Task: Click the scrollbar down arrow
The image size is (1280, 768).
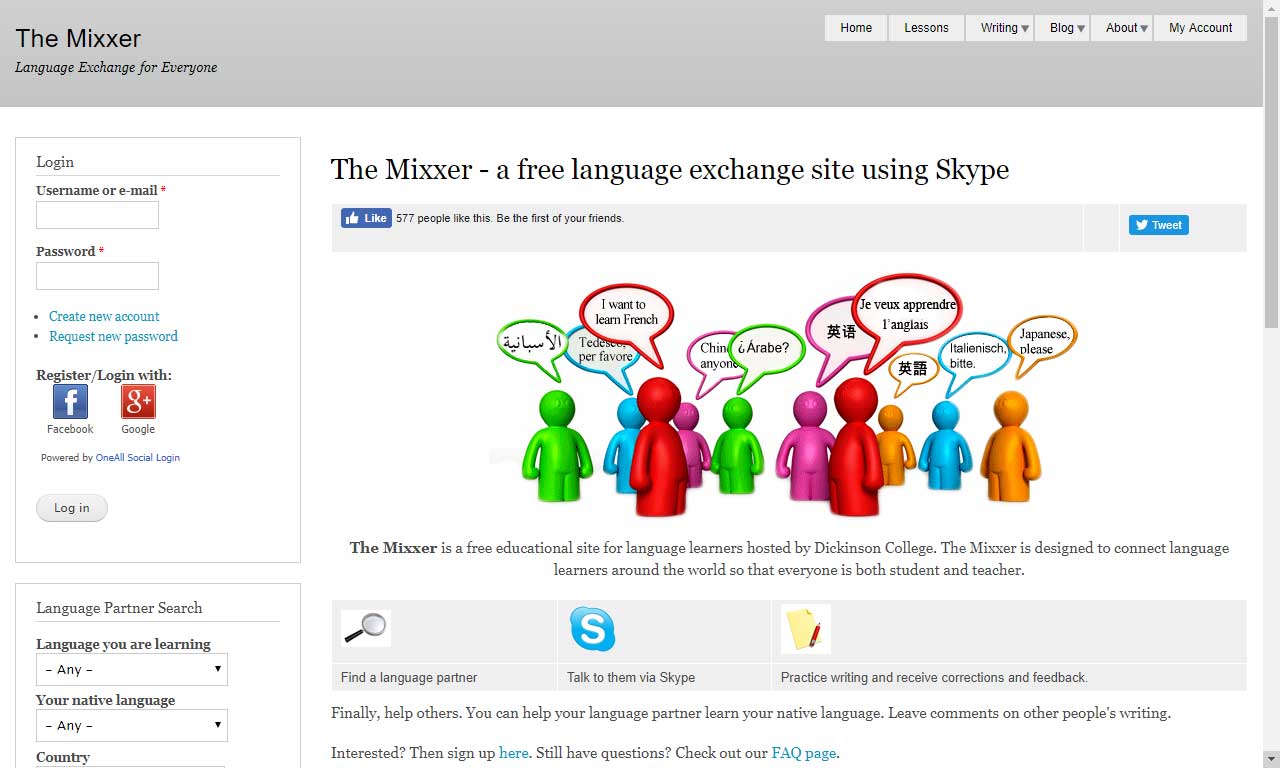Action: coord(1272,759)
